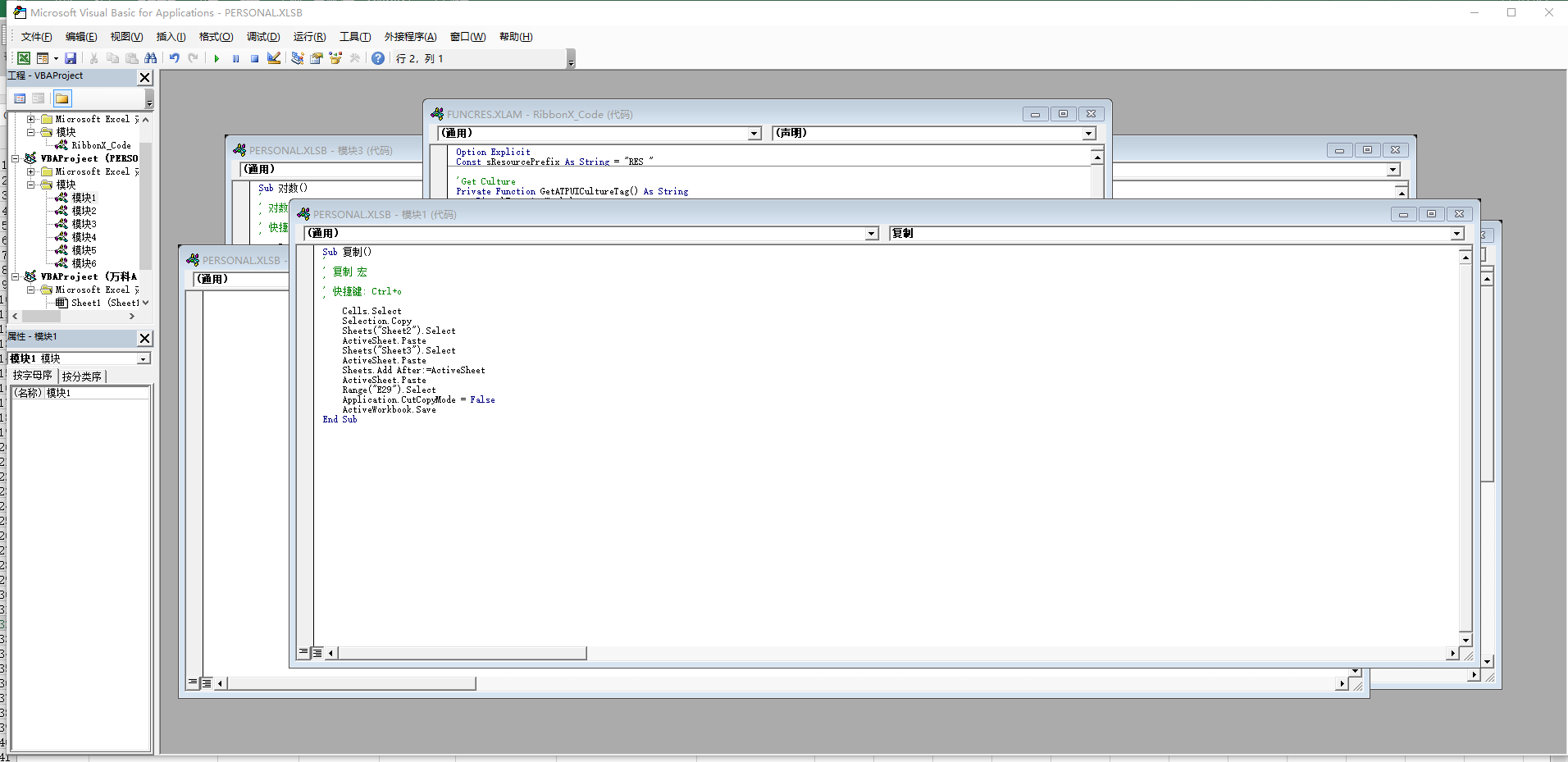The image size is (1568, 762).
Task: Open the 复制 procedure dropdown
Action: 1456,234
